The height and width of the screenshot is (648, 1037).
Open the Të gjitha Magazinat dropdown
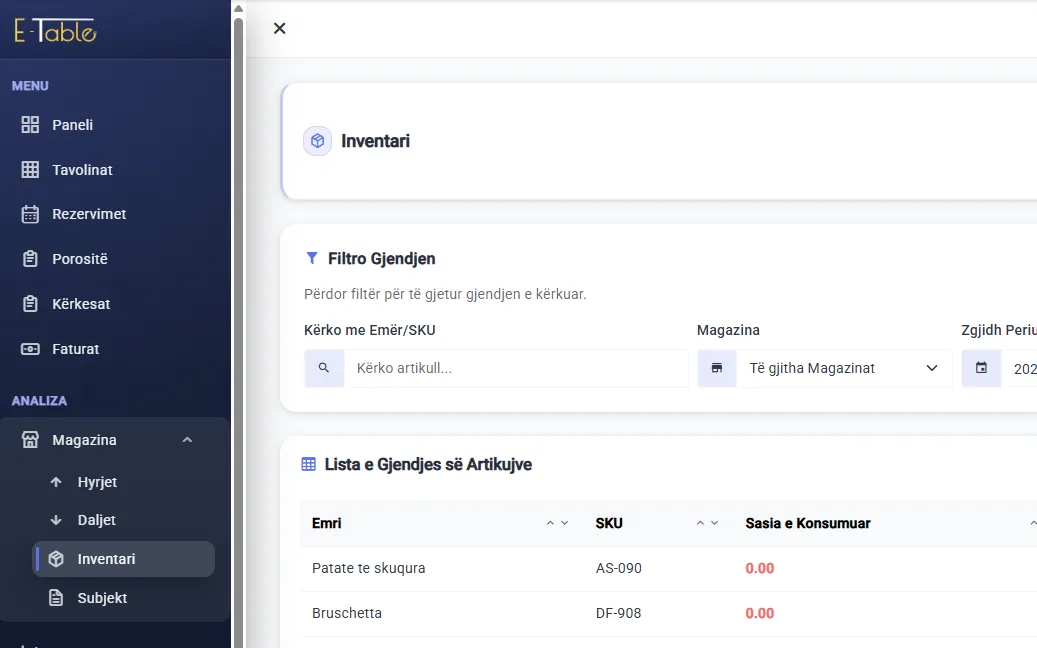[x=844, y=368]
